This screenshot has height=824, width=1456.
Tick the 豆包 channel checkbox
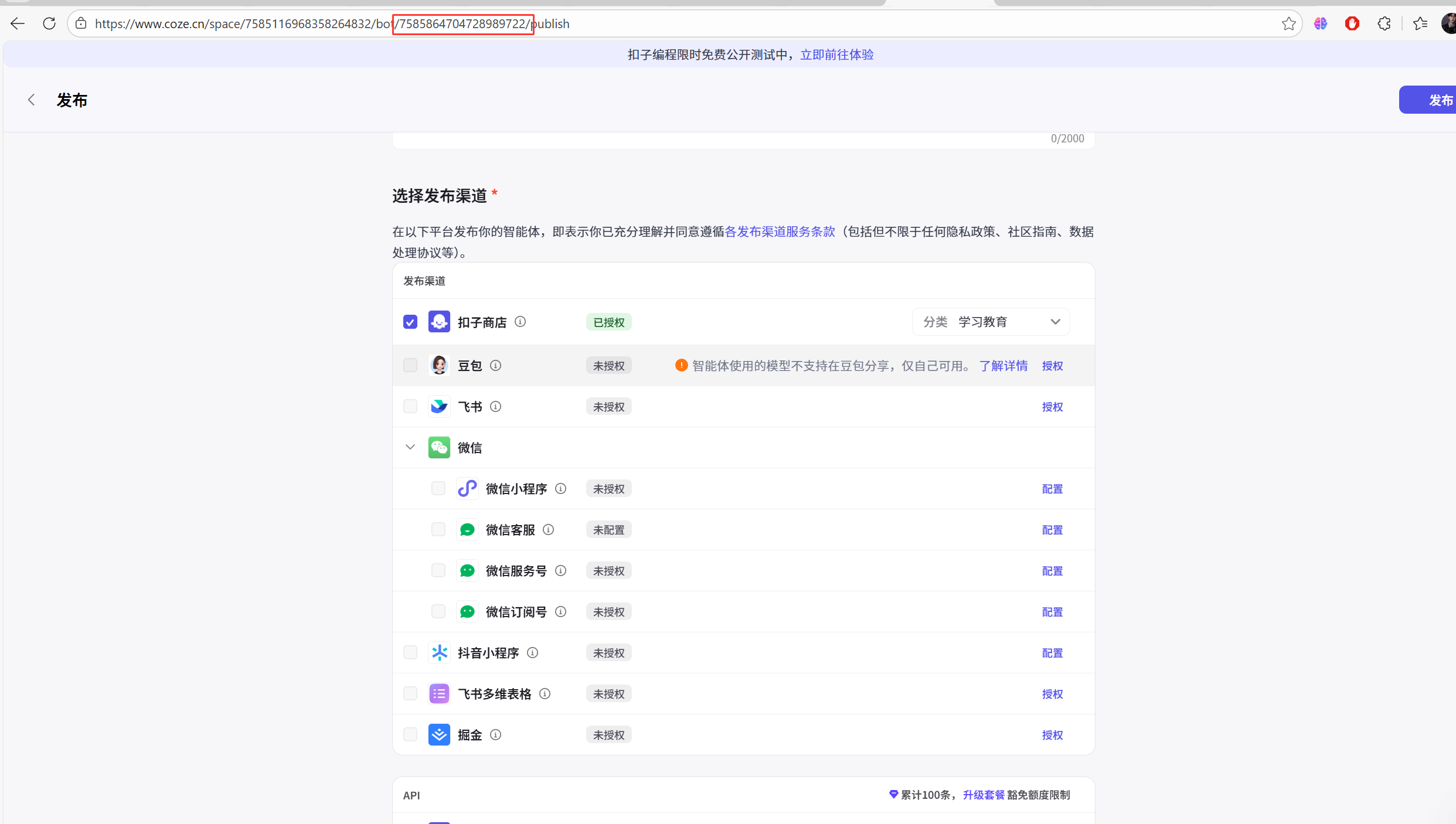coord(410,365)
